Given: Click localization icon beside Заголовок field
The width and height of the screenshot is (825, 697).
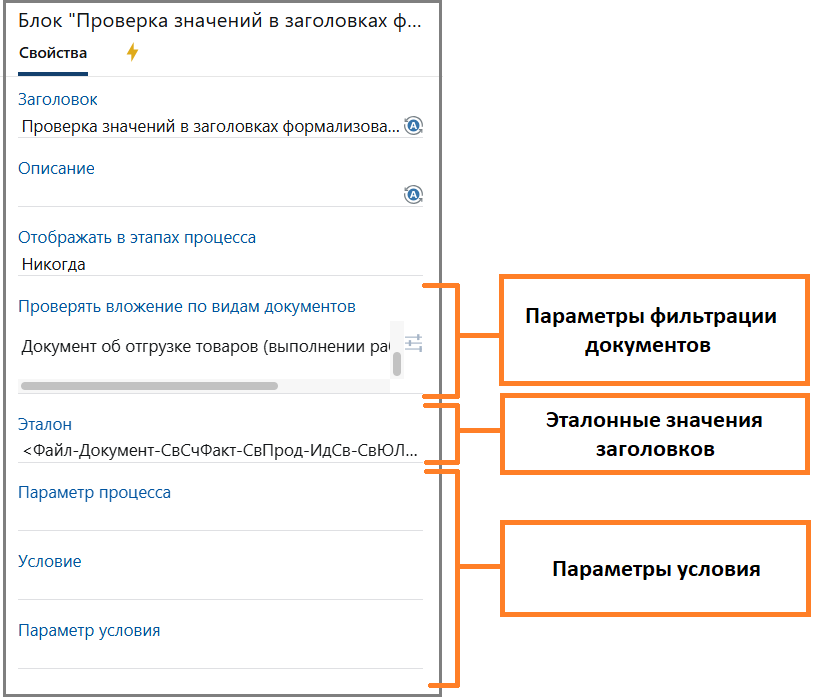Looking at the screenshot, I should (x=413, y=126).
